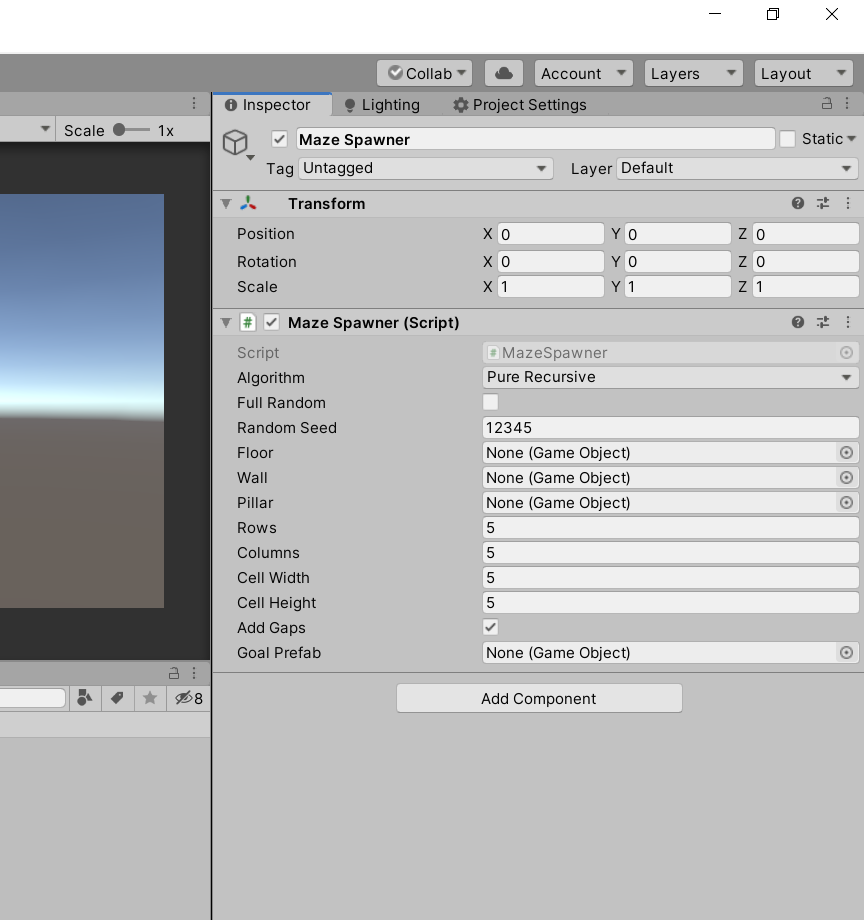Click the Cell Width value field
The height and width of the screenshot is (920, 864).
(x=670, y=577)
